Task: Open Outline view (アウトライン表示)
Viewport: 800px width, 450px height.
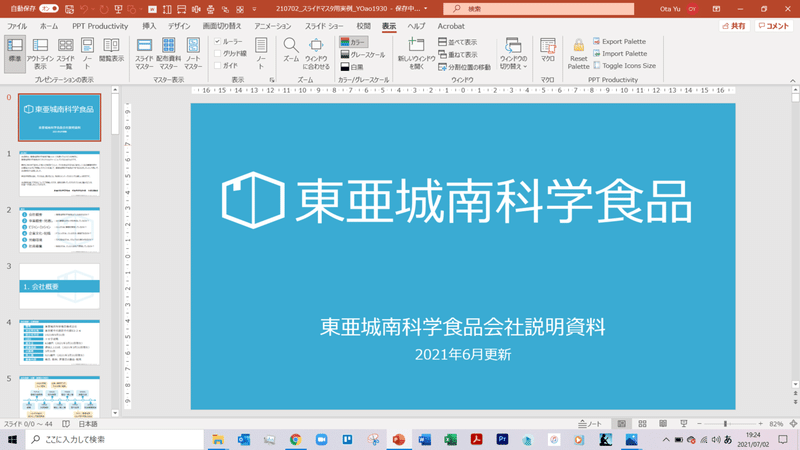Action: pyautogui.click(x=40, y=54)
